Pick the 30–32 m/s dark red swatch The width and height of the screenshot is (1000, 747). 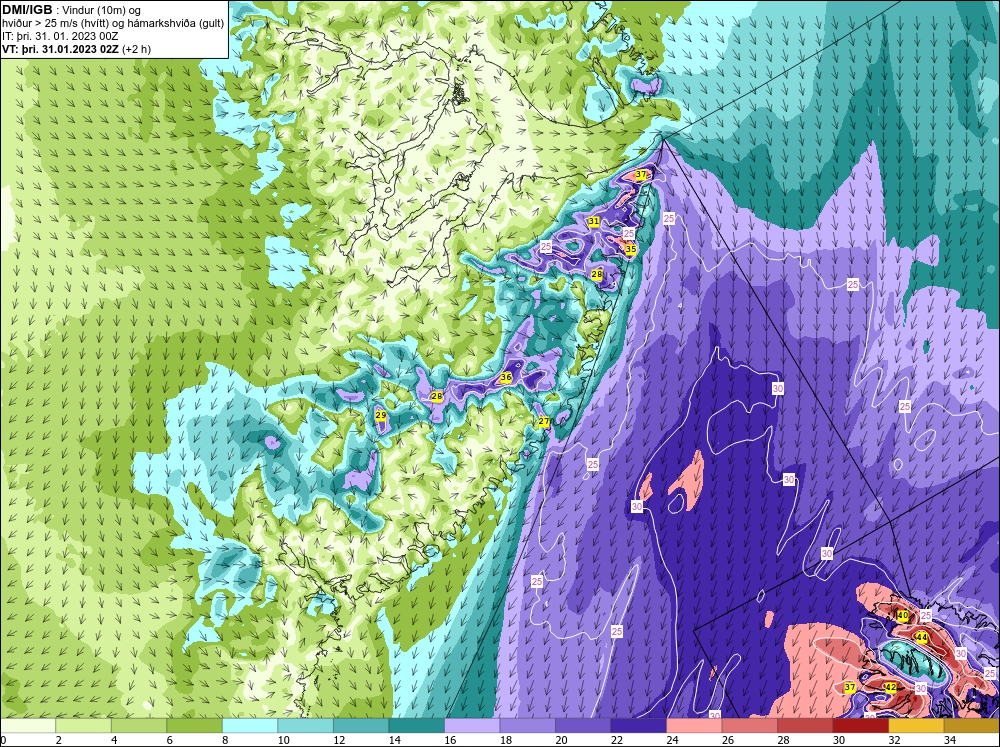[x=860, y=725]
